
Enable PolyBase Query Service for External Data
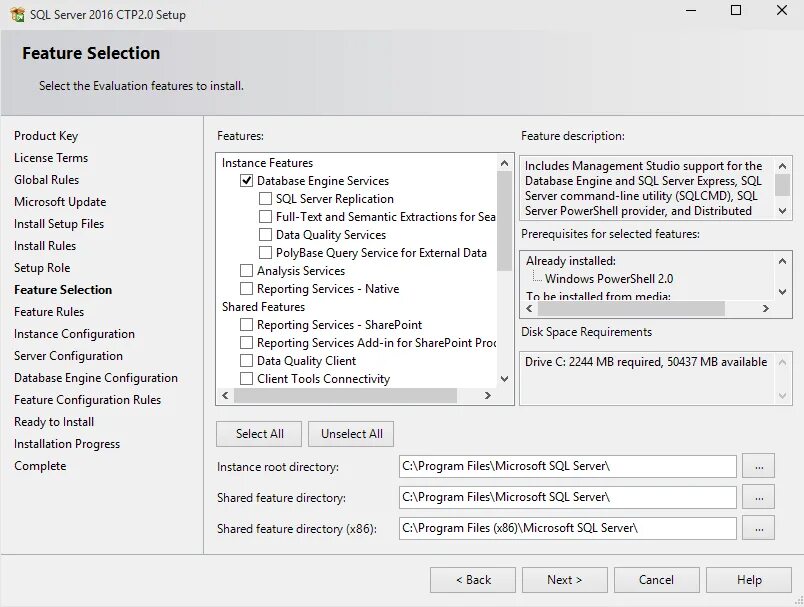[x=265, y=252]
